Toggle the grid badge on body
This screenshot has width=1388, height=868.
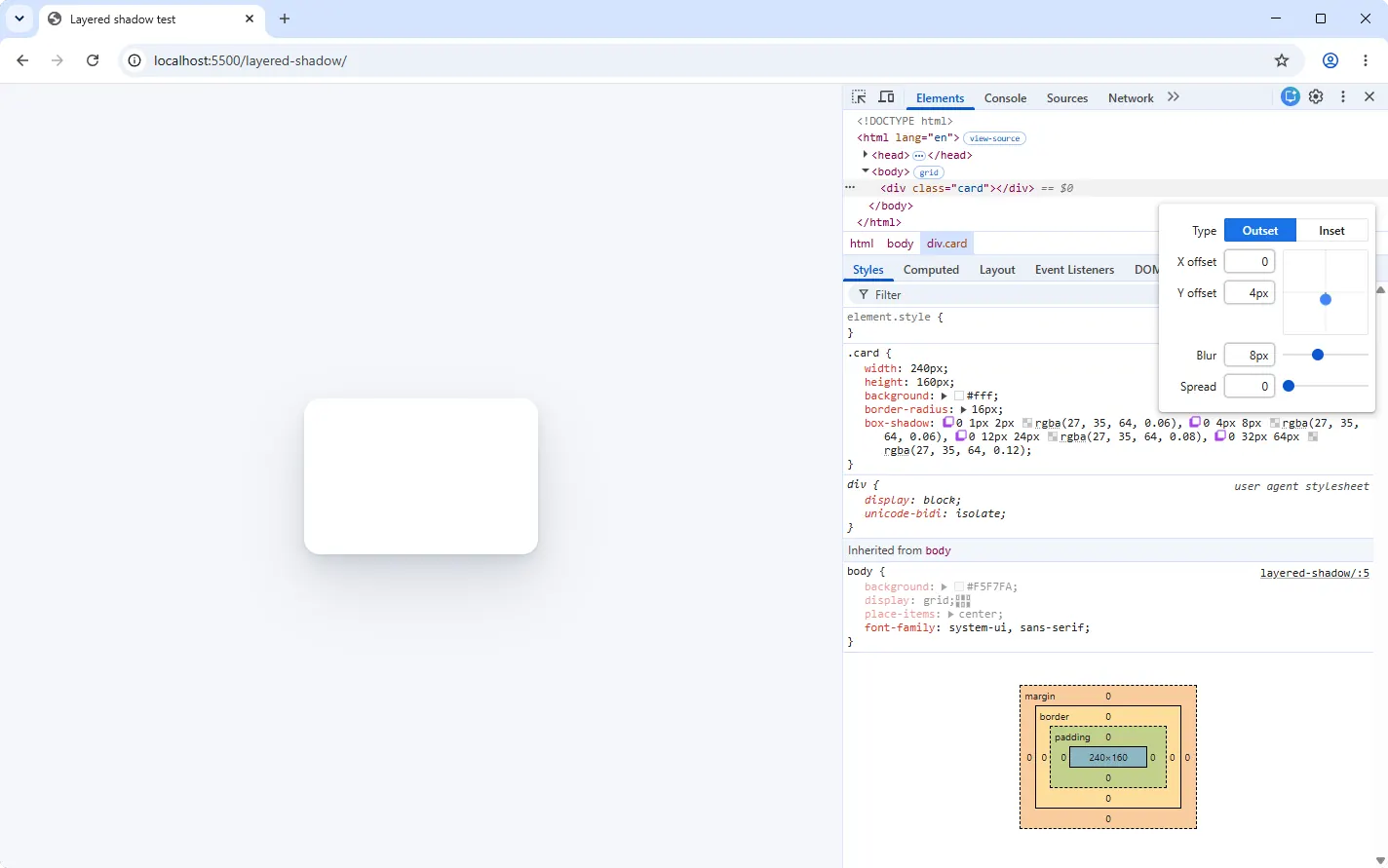tap(928, 172)
